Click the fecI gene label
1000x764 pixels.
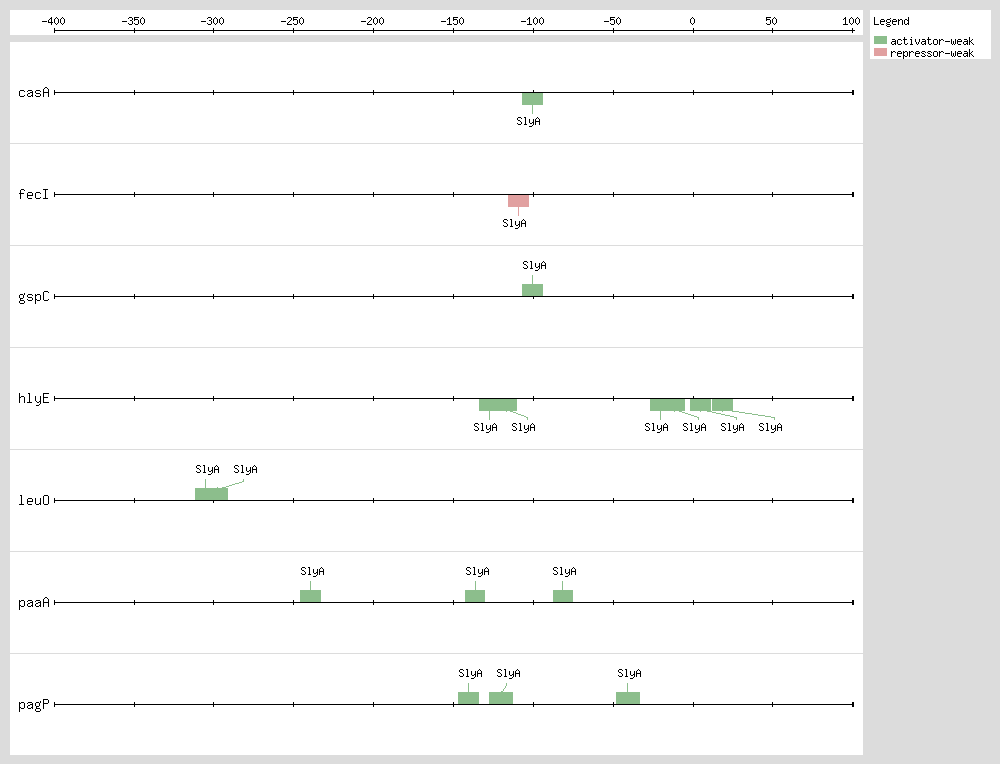point(34,195)
